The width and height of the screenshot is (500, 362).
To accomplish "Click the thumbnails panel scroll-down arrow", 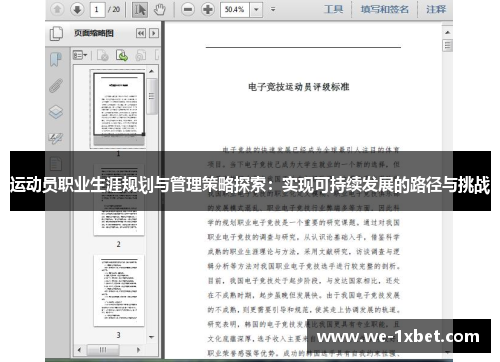I will [151, 337].
